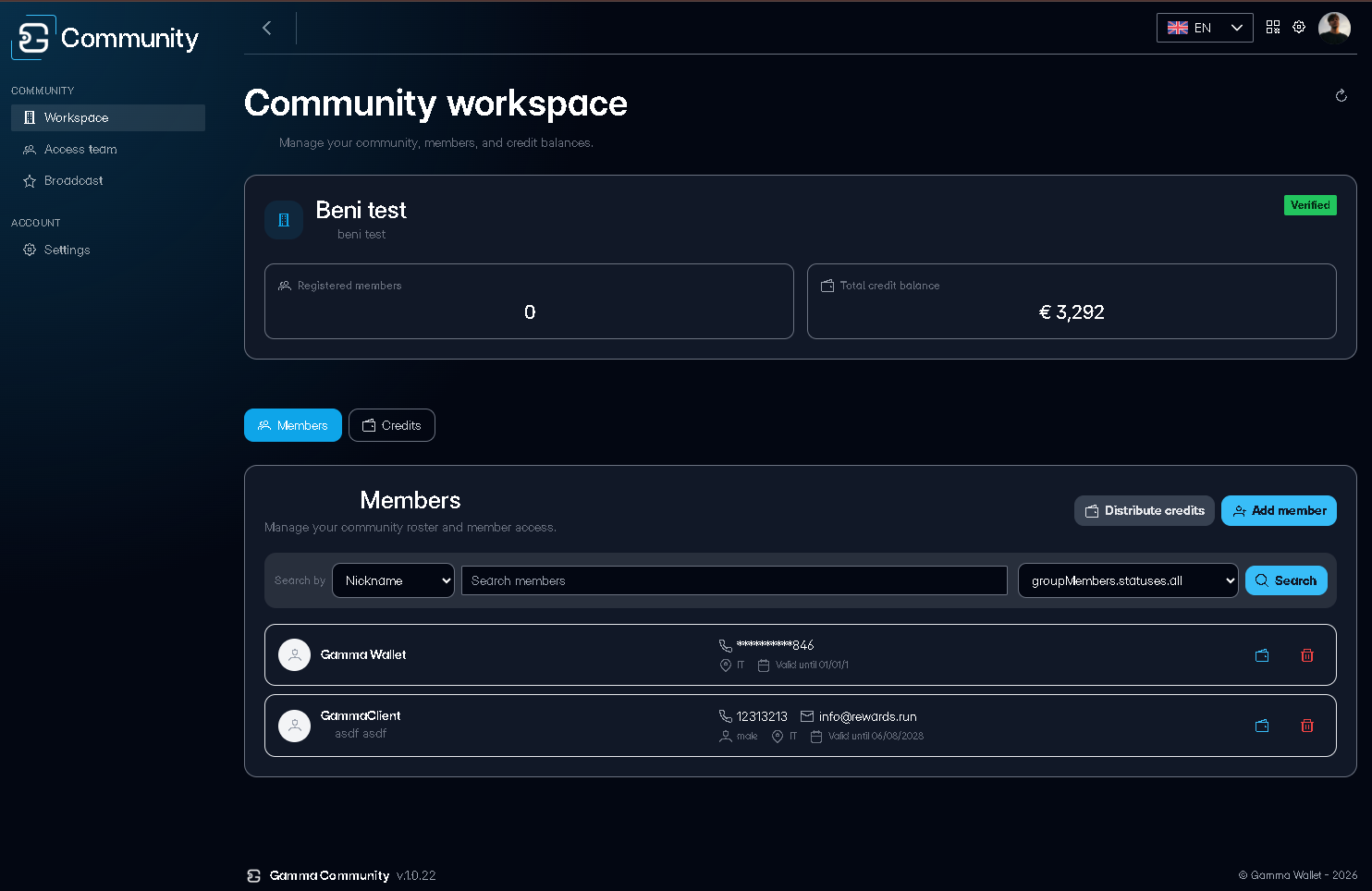The height and width of the screenshot is (891, 1372).
Task: Collapse sidebar with back chevron
Action: (x=267, y=28)
